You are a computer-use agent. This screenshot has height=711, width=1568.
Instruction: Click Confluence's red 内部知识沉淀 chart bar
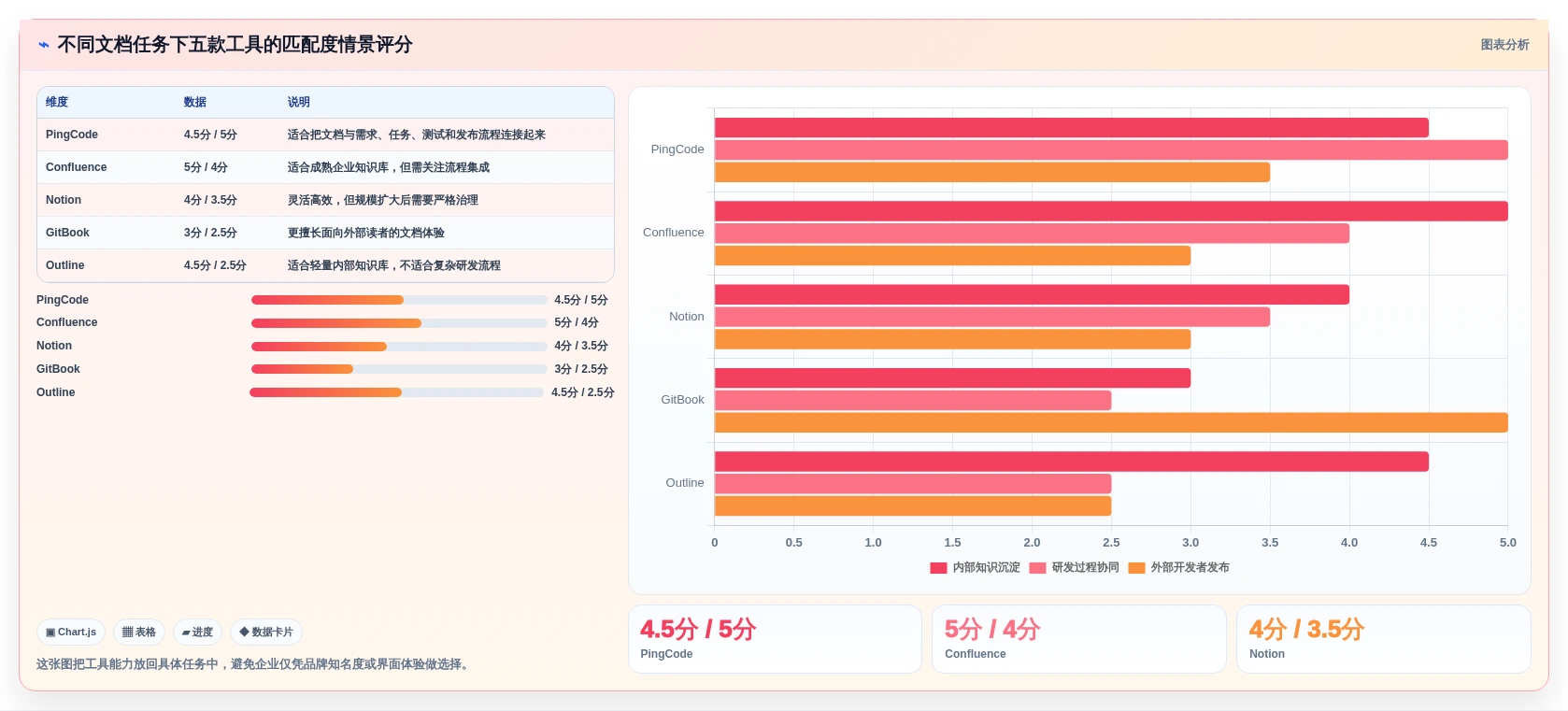point(1111,211)
